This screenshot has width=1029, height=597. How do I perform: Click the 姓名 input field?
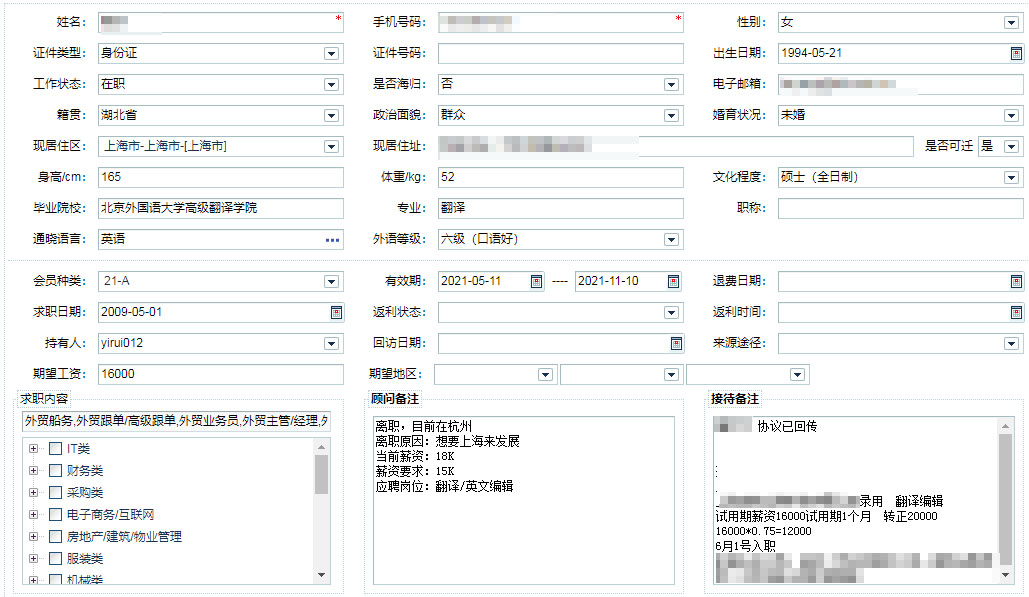pos(220,23)
